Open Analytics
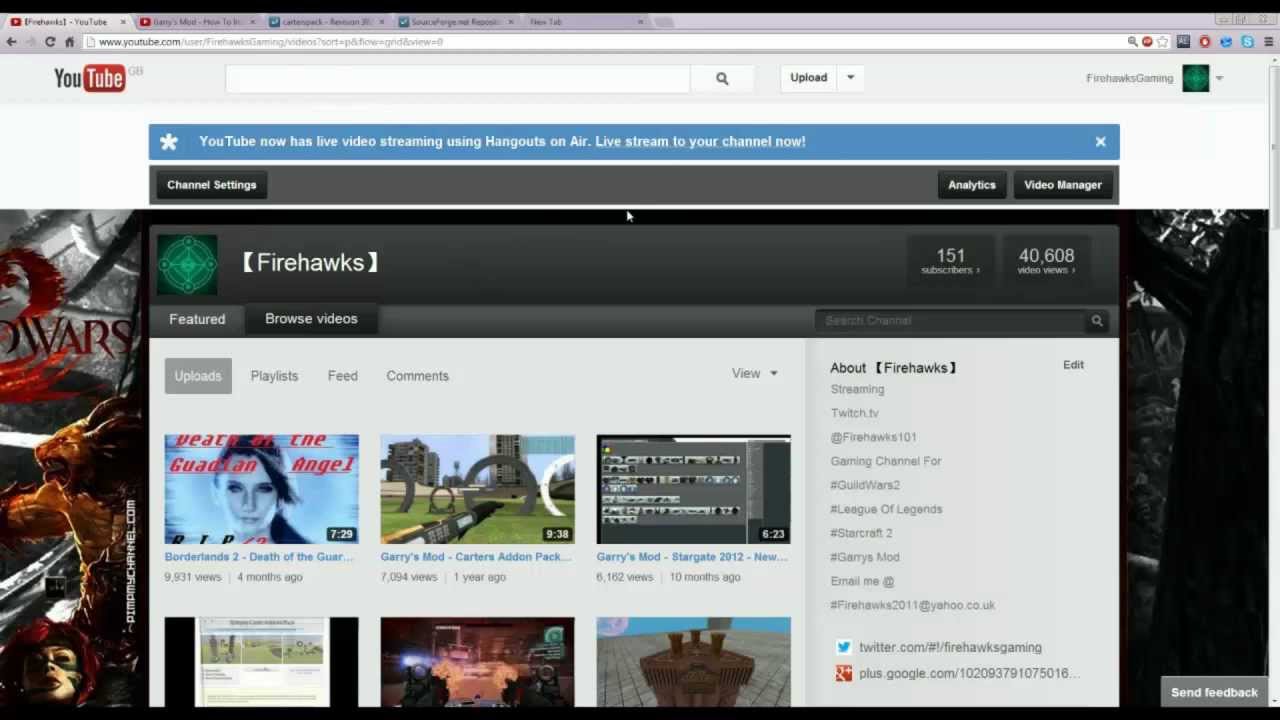The width and height of the screenshot is (1280, 720). point(972,185)
